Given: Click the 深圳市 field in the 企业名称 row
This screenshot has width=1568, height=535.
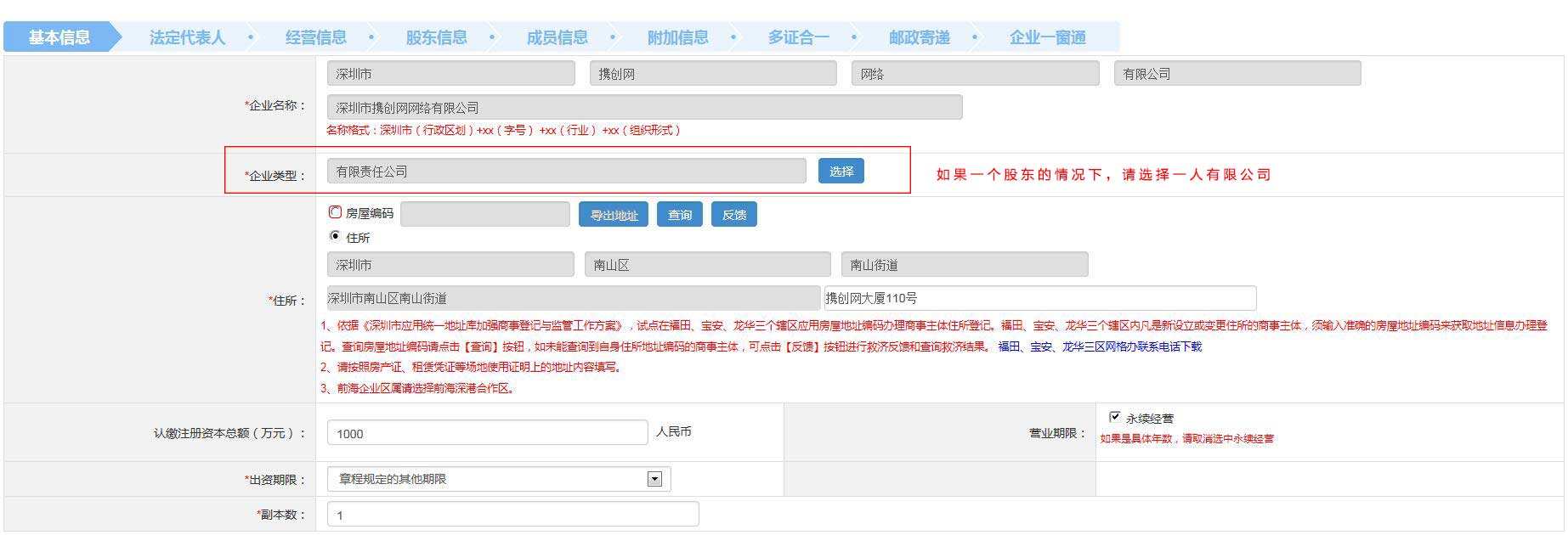Looking at the screenshot, I should tap(451, 73).
